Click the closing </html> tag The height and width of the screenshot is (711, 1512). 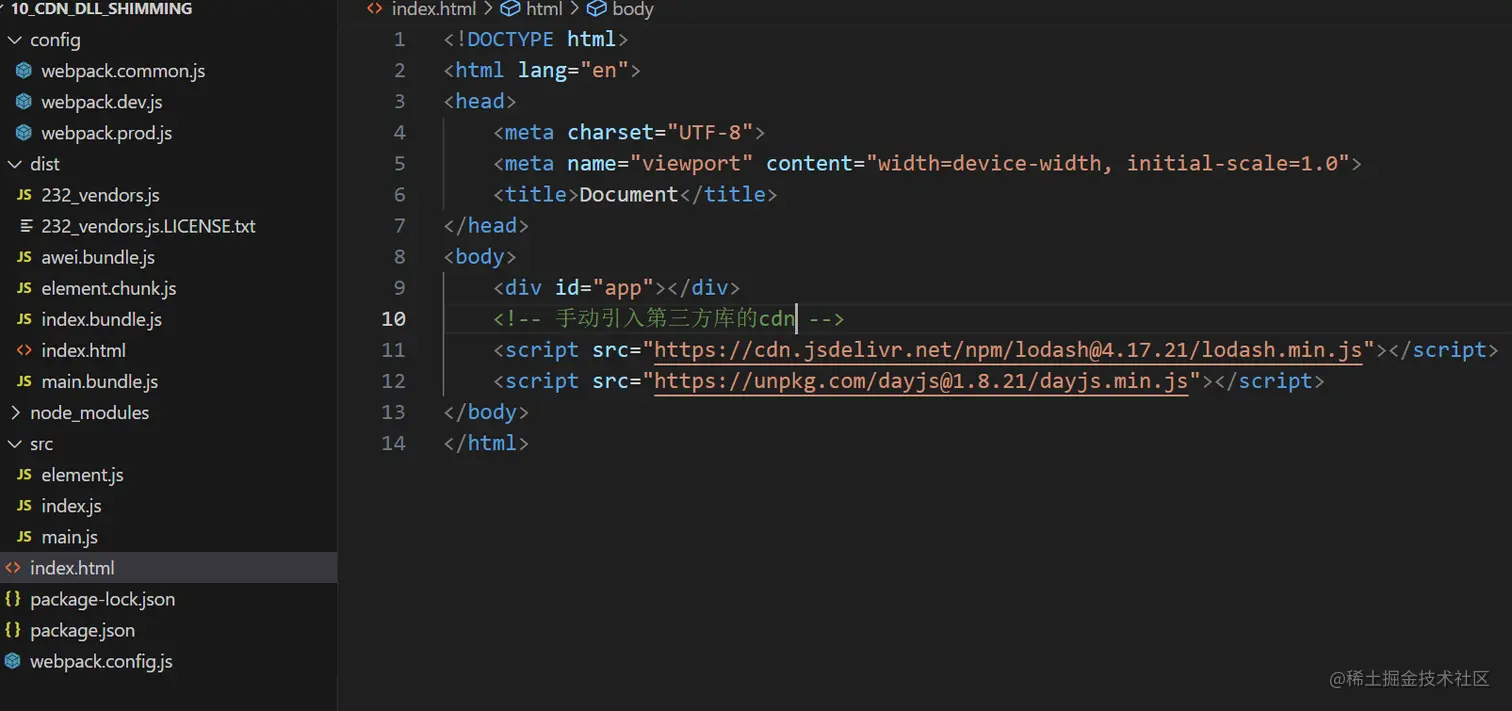486,443
